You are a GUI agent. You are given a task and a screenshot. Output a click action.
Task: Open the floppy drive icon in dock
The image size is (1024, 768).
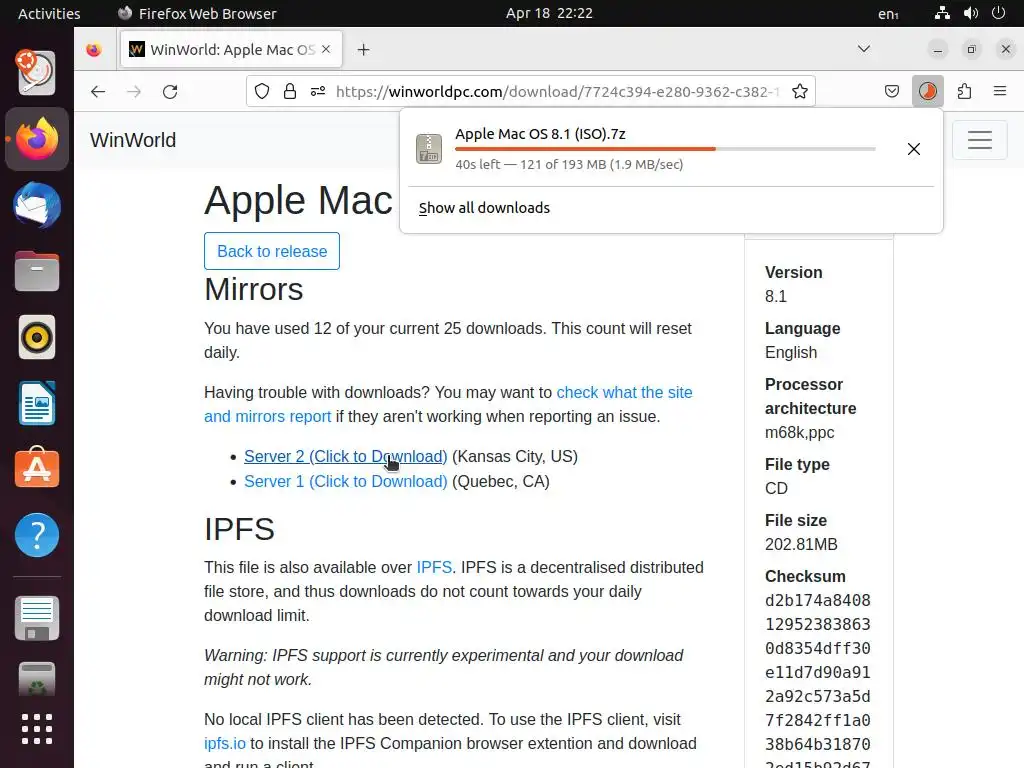[37, 618]
